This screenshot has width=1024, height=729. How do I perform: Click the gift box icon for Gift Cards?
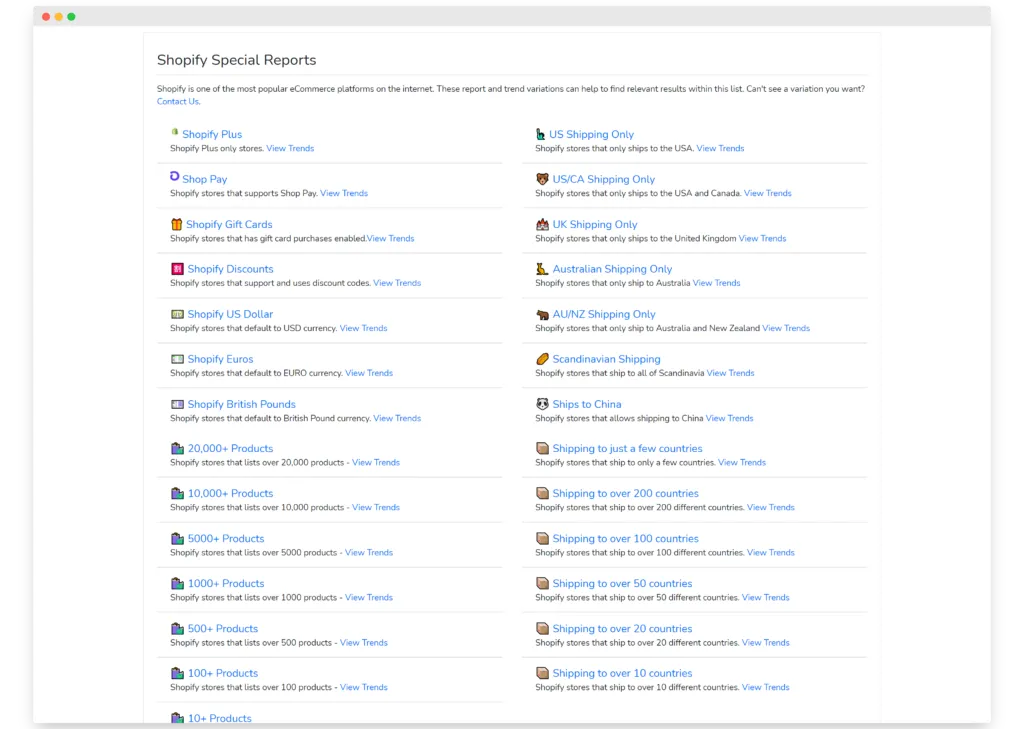click(x=177, y=224)
